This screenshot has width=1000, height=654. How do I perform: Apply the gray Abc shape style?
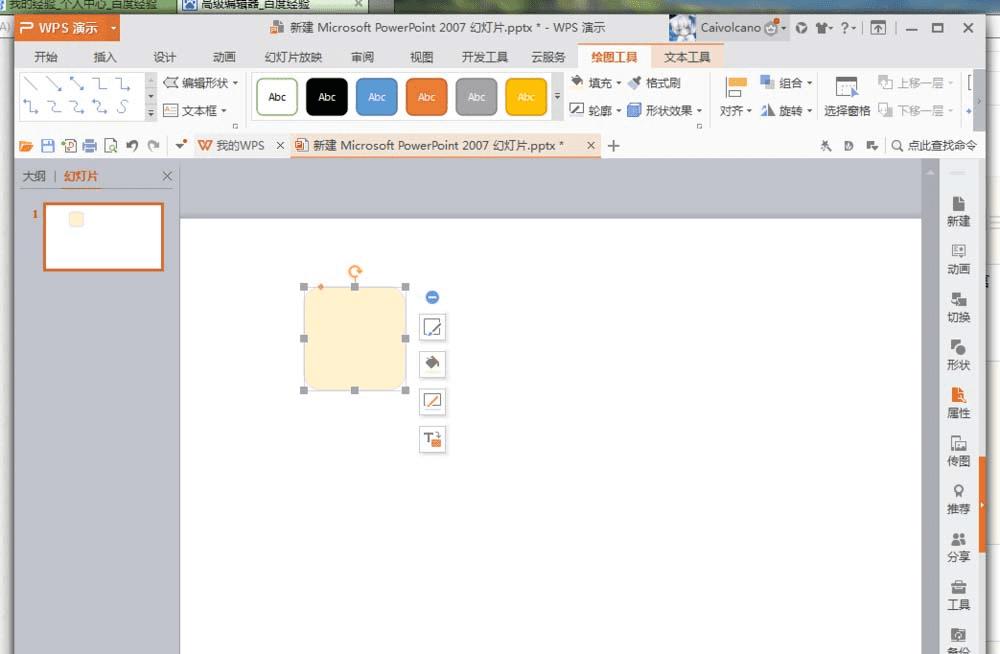(476, 97)
